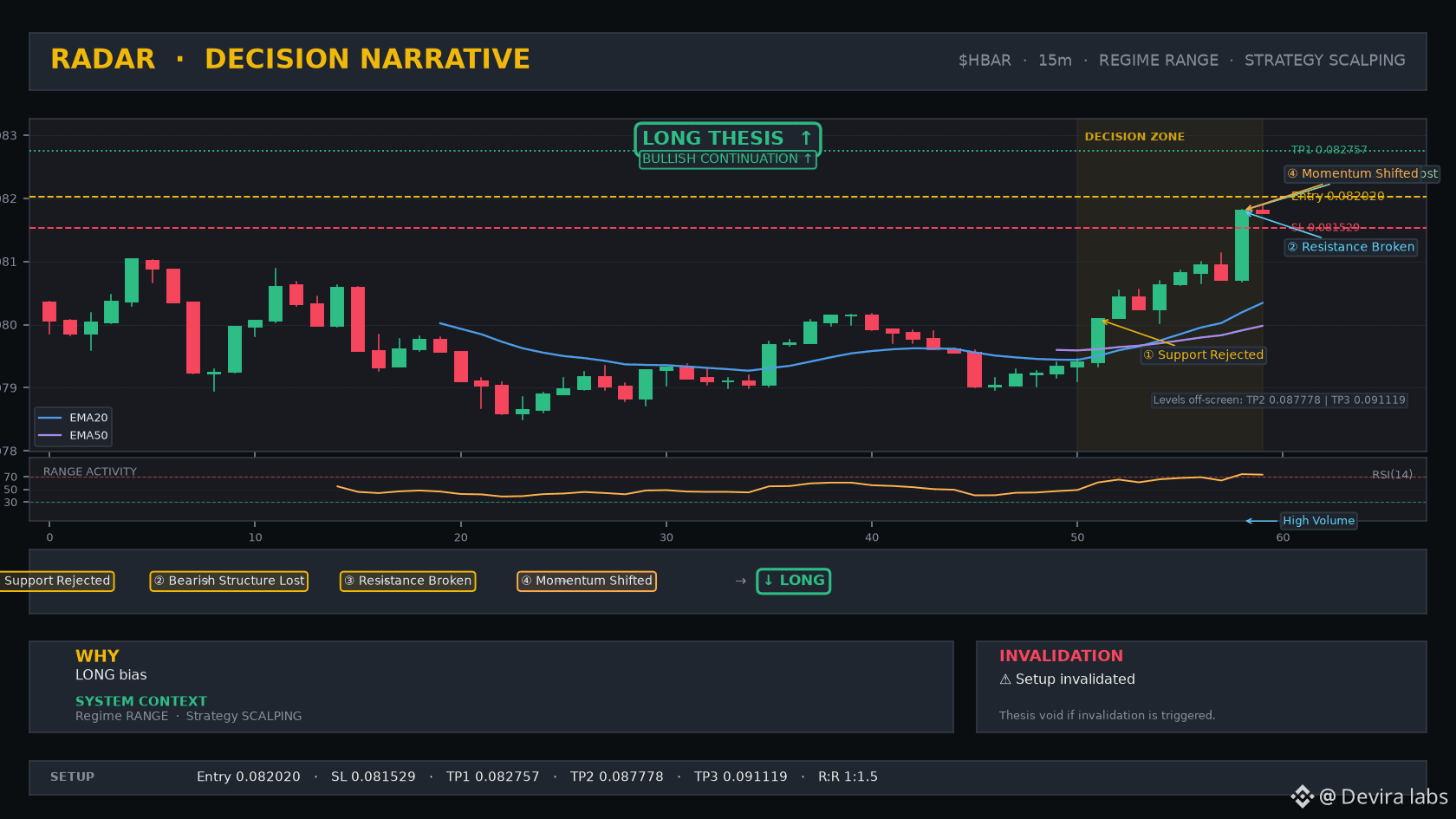This screenshot has height=819, width=1456.
Task: Select the Resistance Broken chart annotation
Action: click(1351, 247)
